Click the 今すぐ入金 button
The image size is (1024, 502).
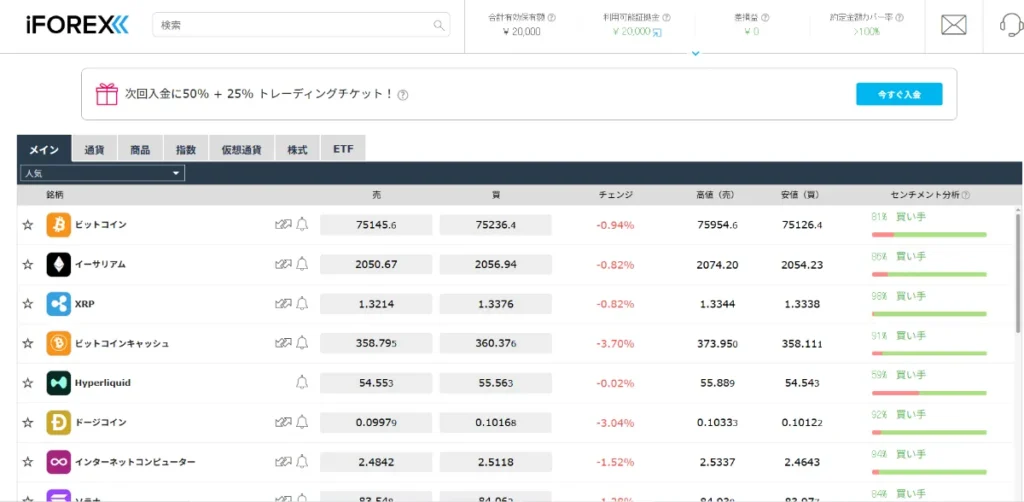tap(899, 94)
